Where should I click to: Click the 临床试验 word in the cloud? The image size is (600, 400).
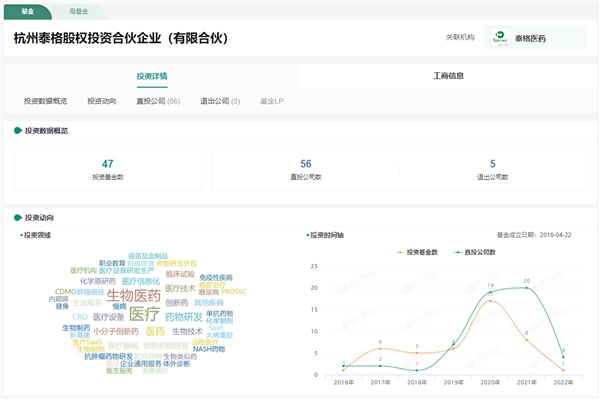tap(180, 274)
